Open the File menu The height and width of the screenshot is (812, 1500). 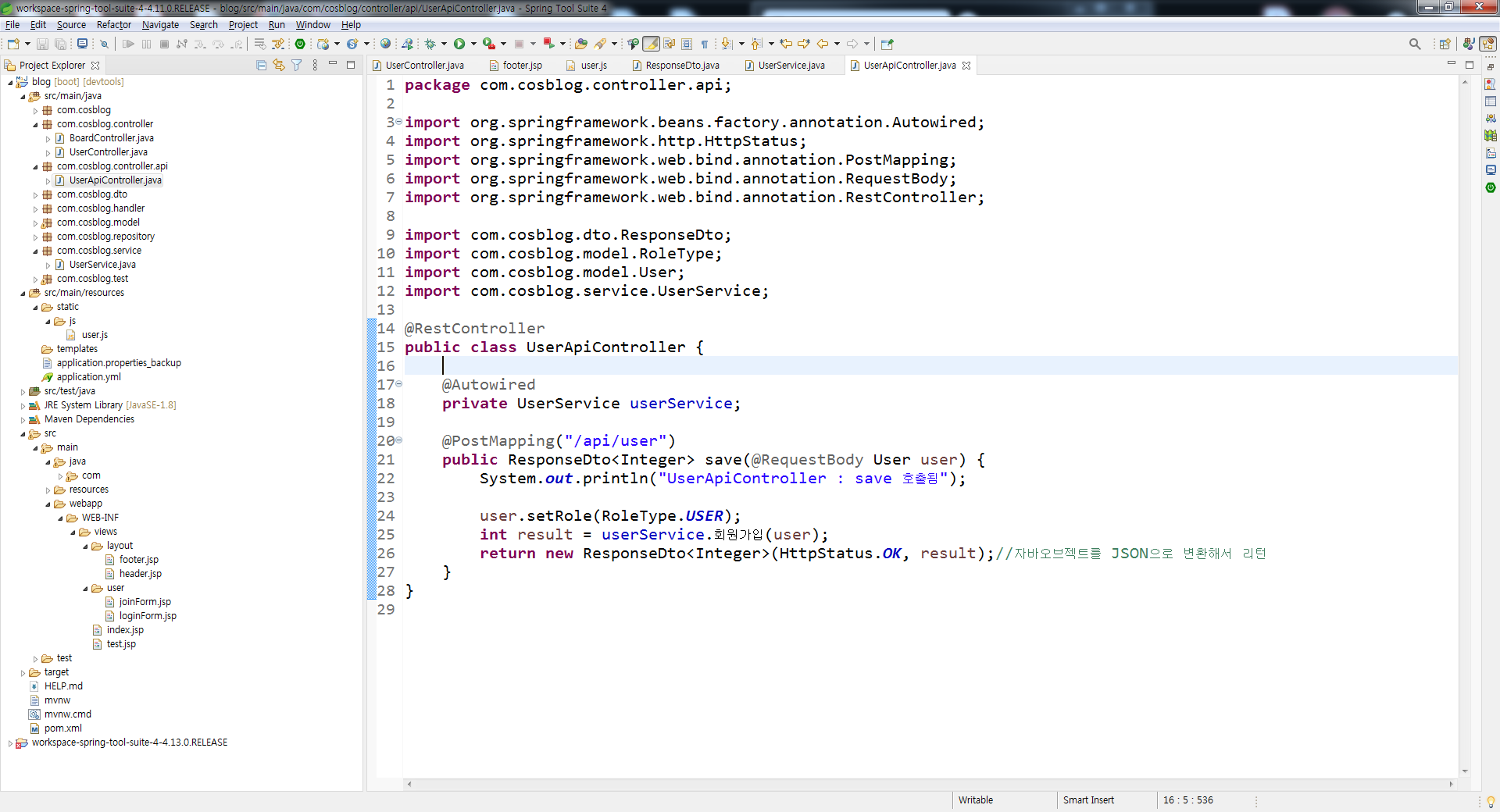[12, 25]
